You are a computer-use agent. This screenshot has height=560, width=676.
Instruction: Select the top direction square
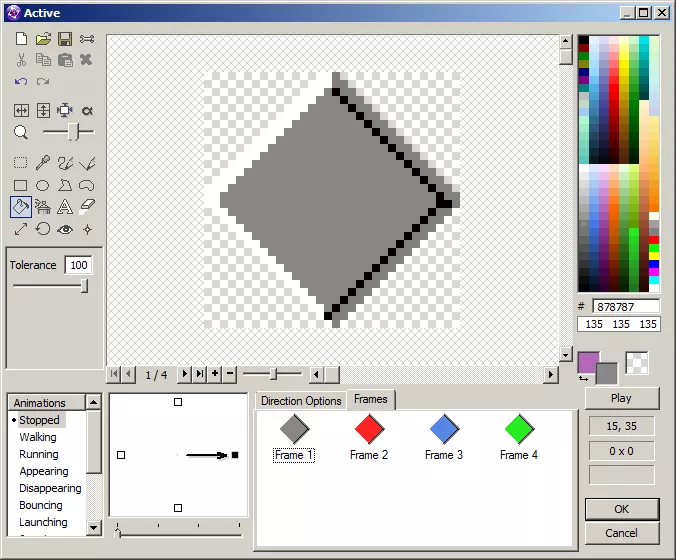[x=178, y=402]
